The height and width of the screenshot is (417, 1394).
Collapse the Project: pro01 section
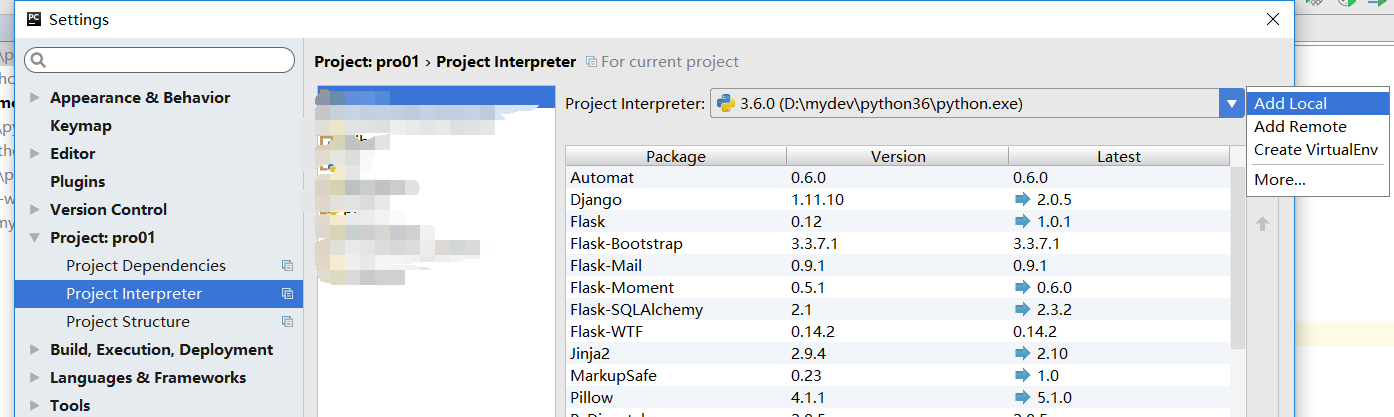pyautogui.click(x=35, y=238)
